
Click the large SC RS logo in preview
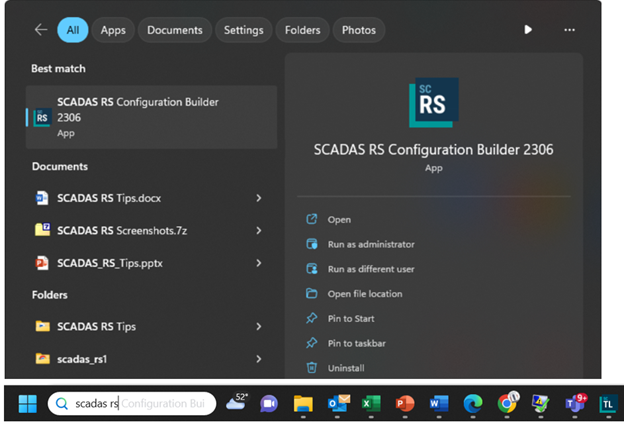(434, 102)
